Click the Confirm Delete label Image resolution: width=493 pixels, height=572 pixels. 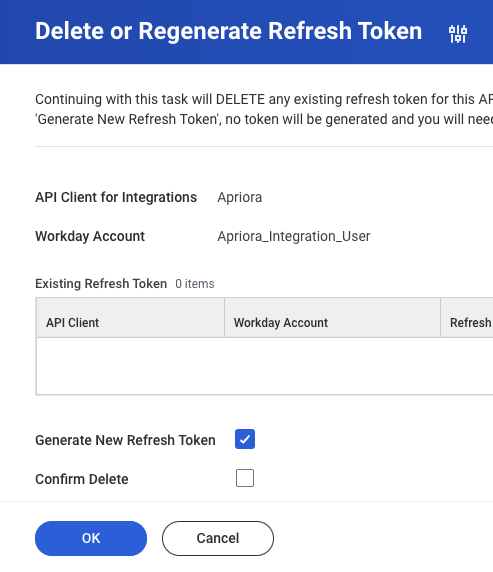[x=82, y=479]
